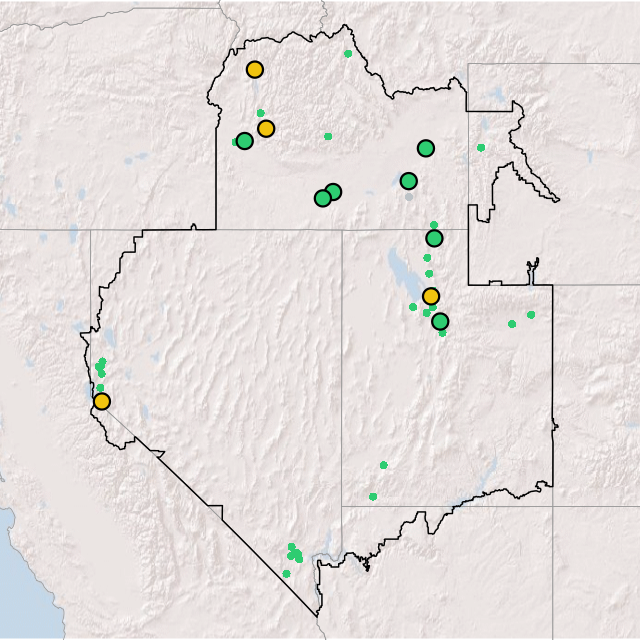The image size is (640, 640).
Task: Click the small green dot between the two northern yellow markers
Action: 260,113
